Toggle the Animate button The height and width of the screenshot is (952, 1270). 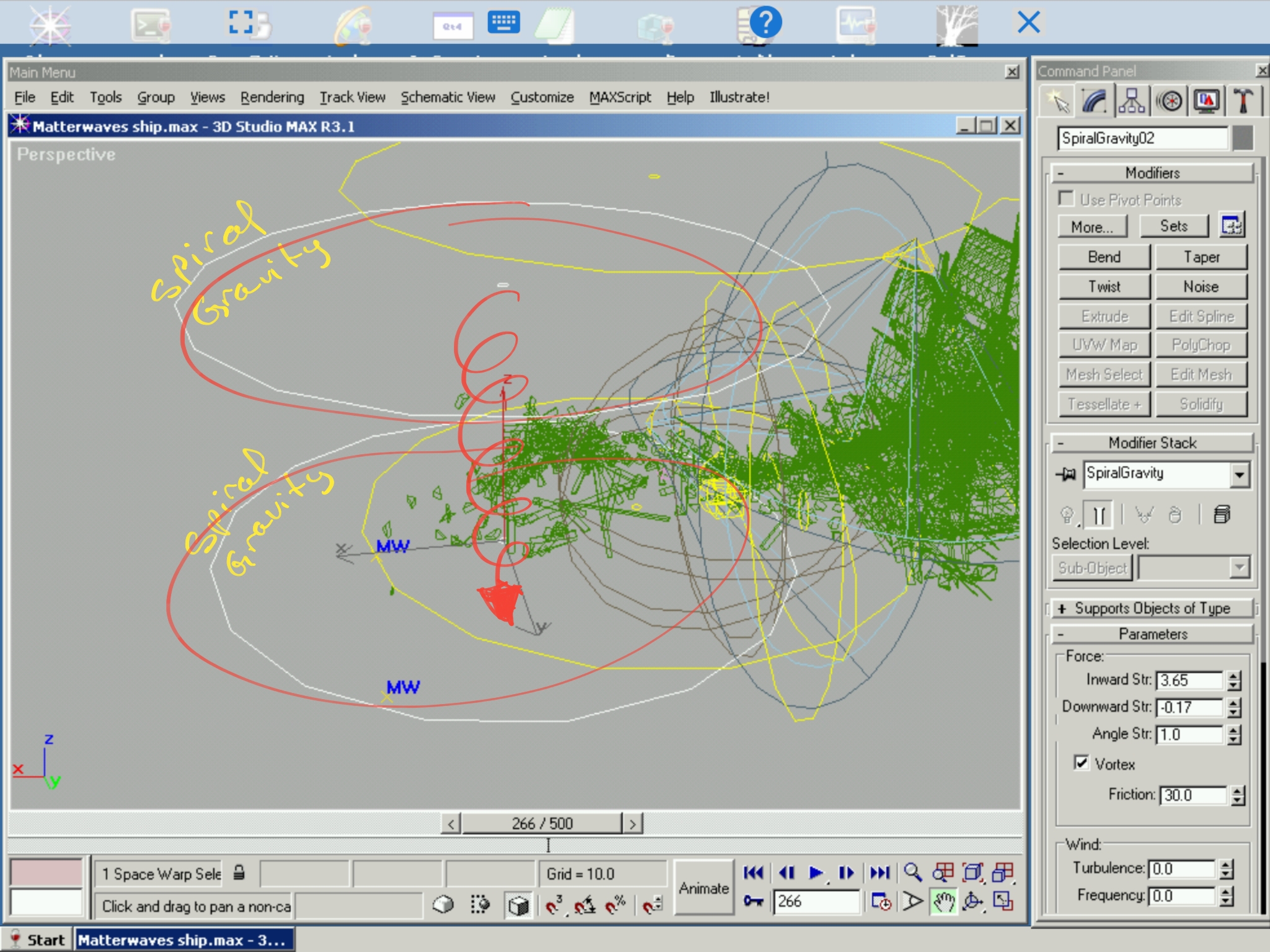703,888
